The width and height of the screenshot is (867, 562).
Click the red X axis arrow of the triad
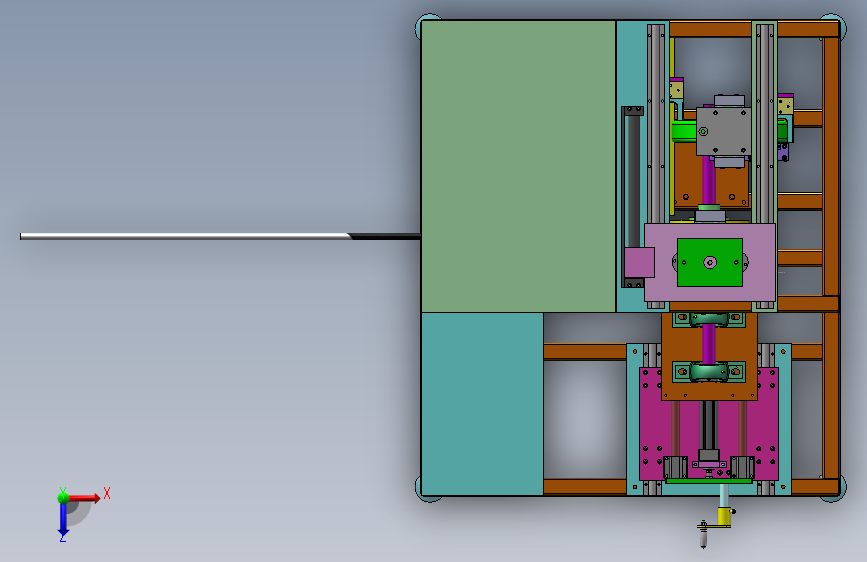click(x=86, y=498)
